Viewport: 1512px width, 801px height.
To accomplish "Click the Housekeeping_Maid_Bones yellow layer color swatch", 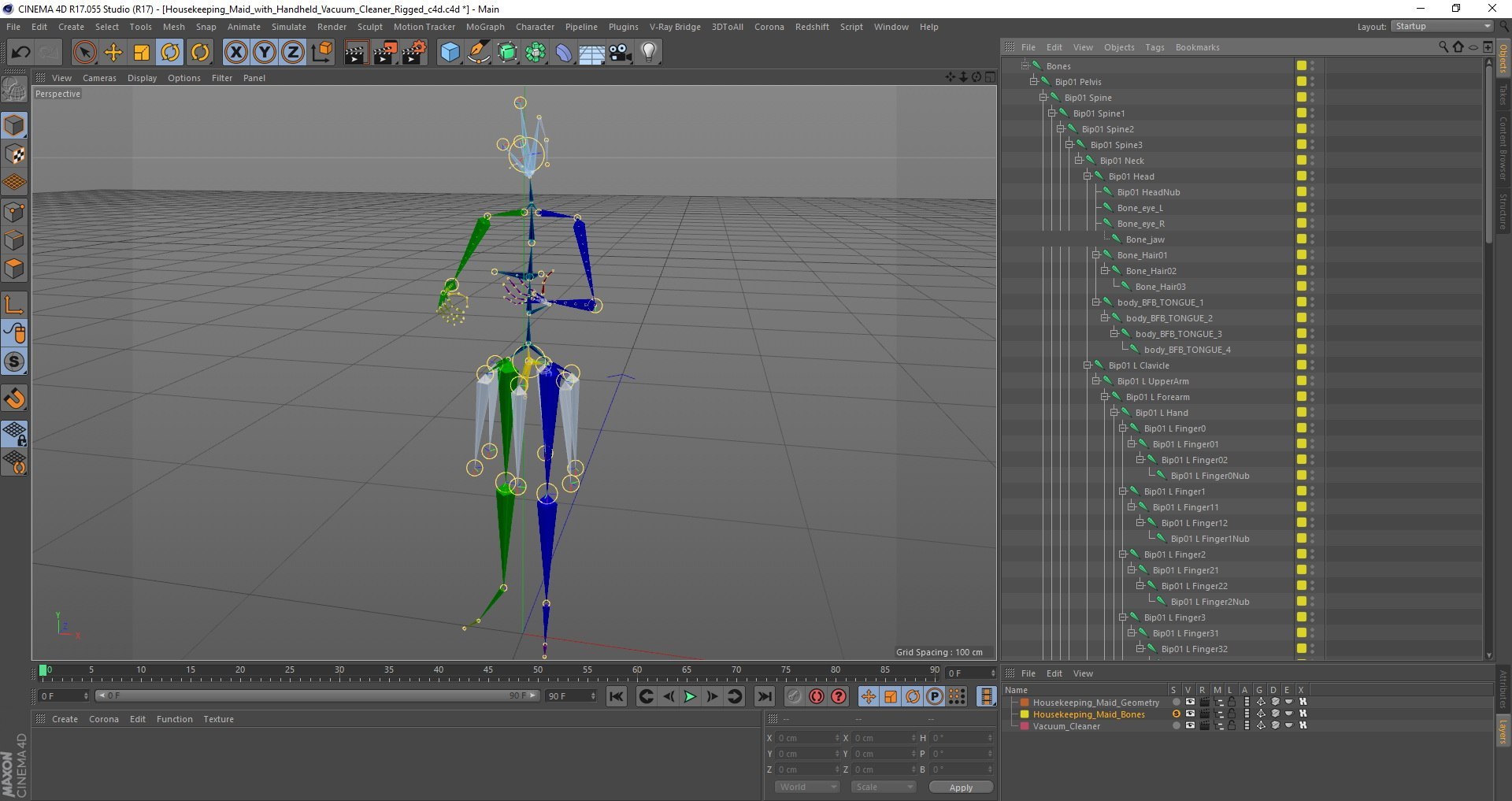I will click(1025, 714).
